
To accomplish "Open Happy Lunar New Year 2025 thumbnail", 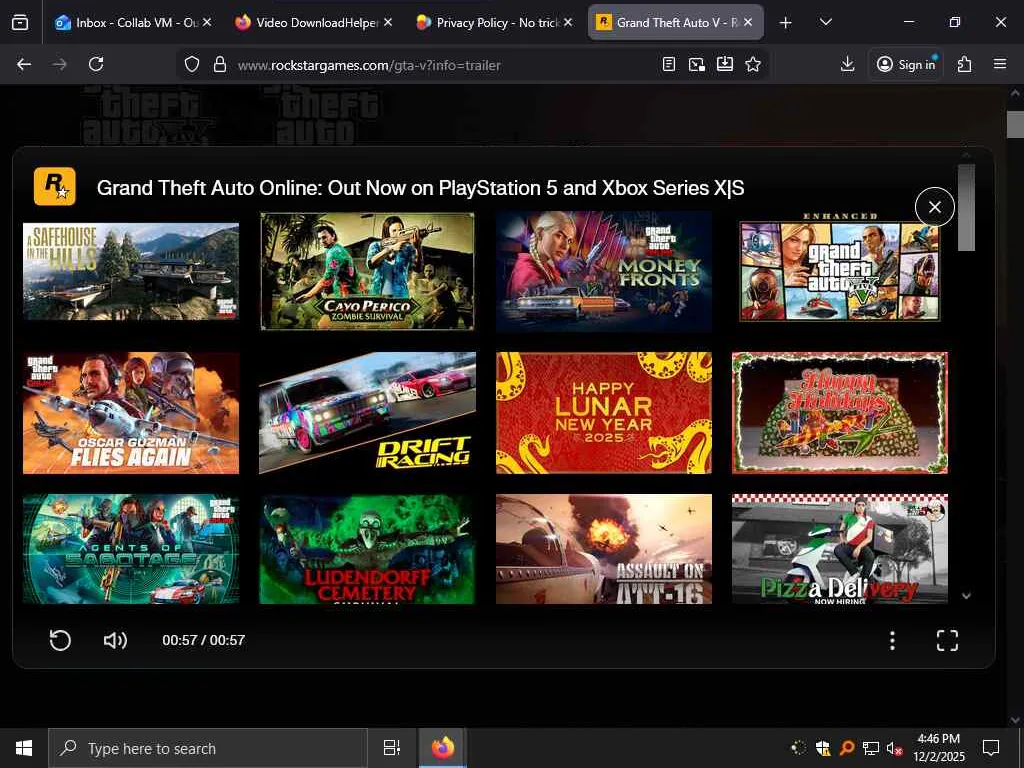I will tap(604, 413).
